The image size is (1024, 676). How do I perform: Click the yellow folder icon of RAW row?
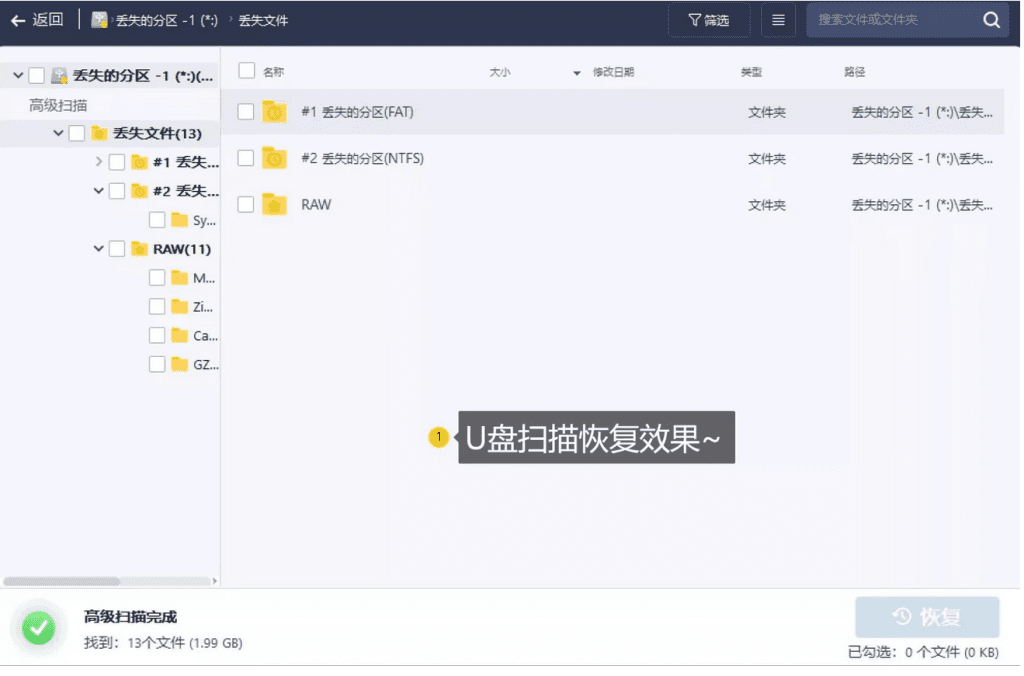(272, 205)
